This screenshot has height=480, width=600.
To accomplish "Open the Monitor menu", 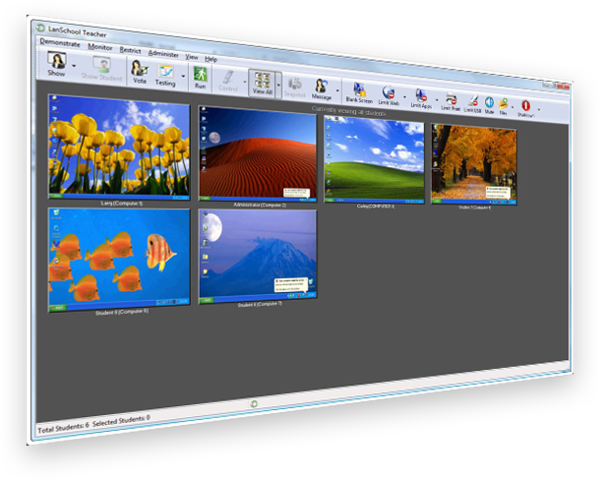I will coord(100,47).
